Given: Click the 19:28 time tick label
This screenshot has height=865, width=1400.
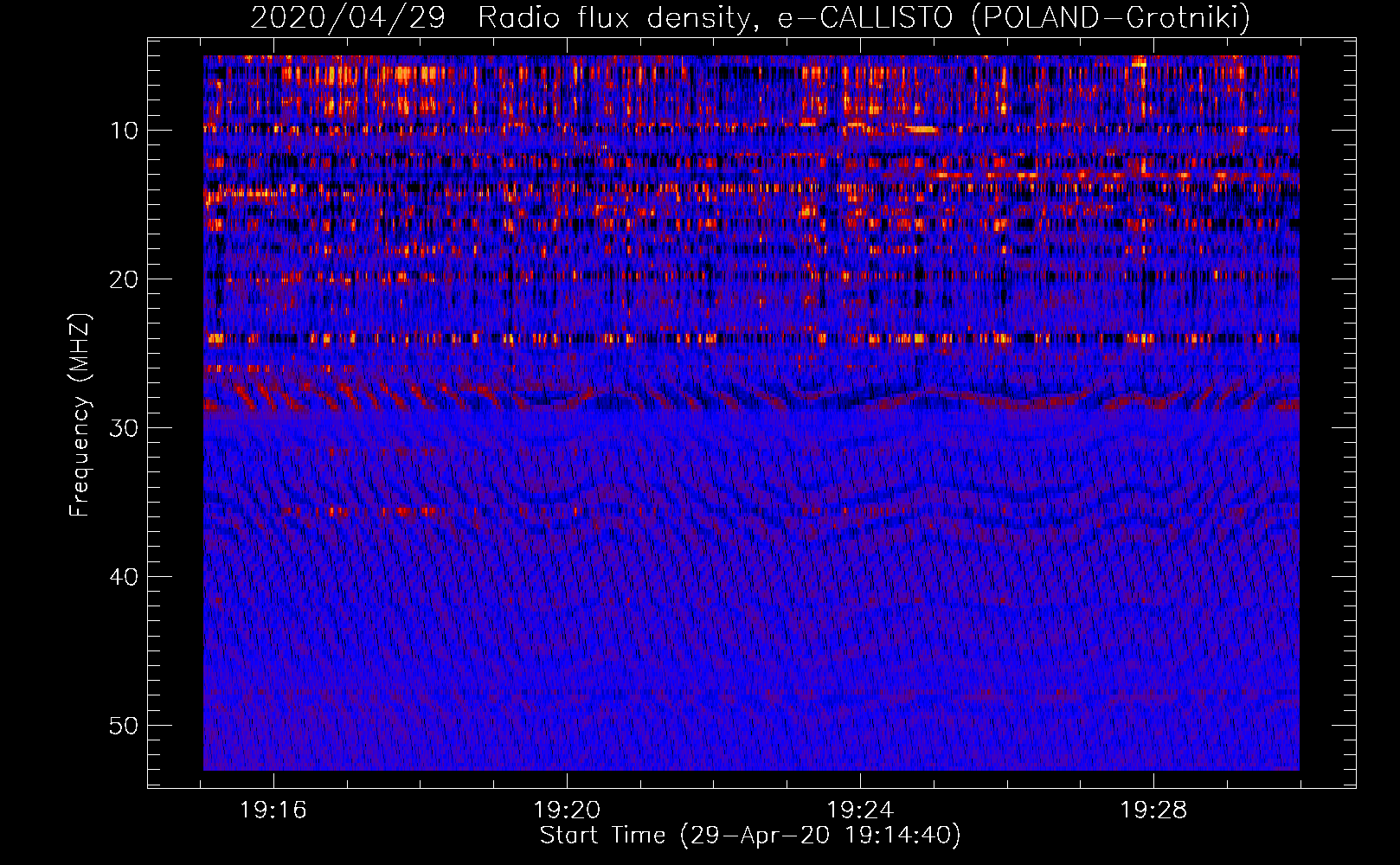Looking at the screenshot, I should (x=1153, y=811).
